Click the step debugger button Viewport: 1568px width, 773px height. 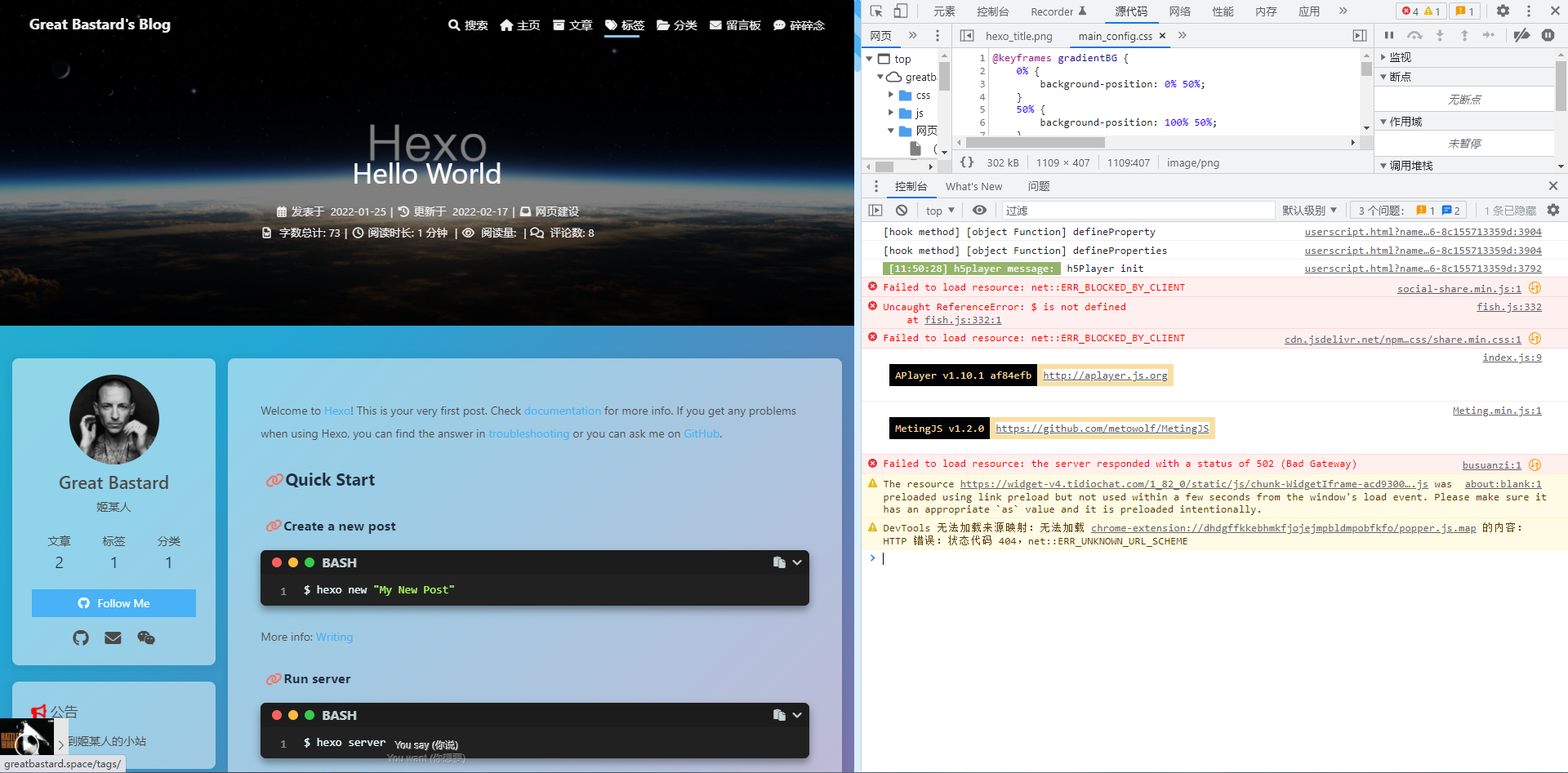tap(1489, 35)
